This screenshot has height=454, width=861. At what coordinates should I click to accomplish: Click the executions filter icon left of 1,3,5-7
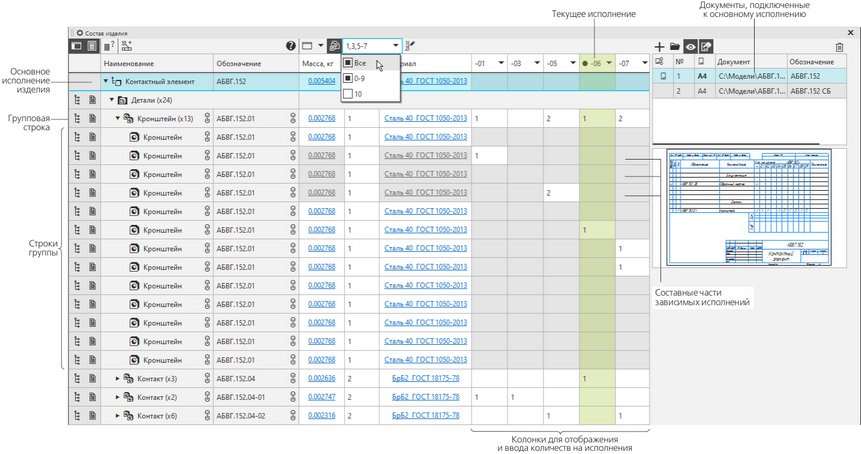334,46
